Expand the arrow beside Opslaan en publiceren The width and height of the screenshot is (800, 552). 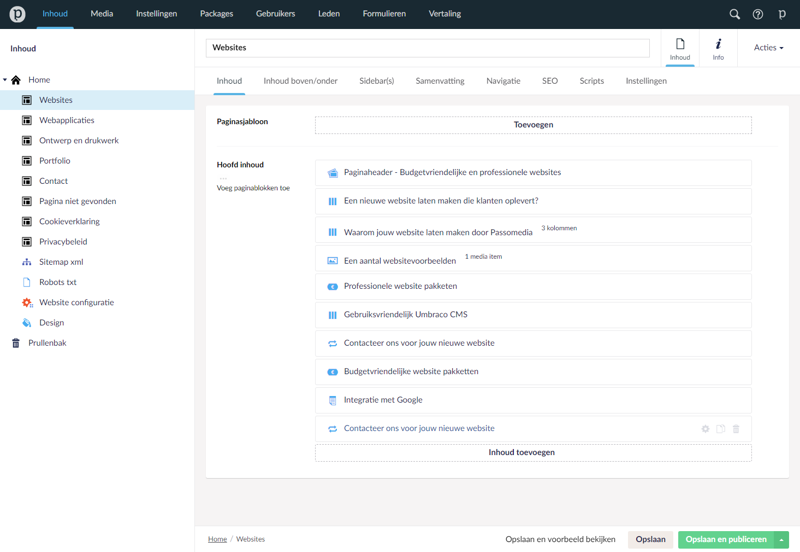(x=782, y=540)
